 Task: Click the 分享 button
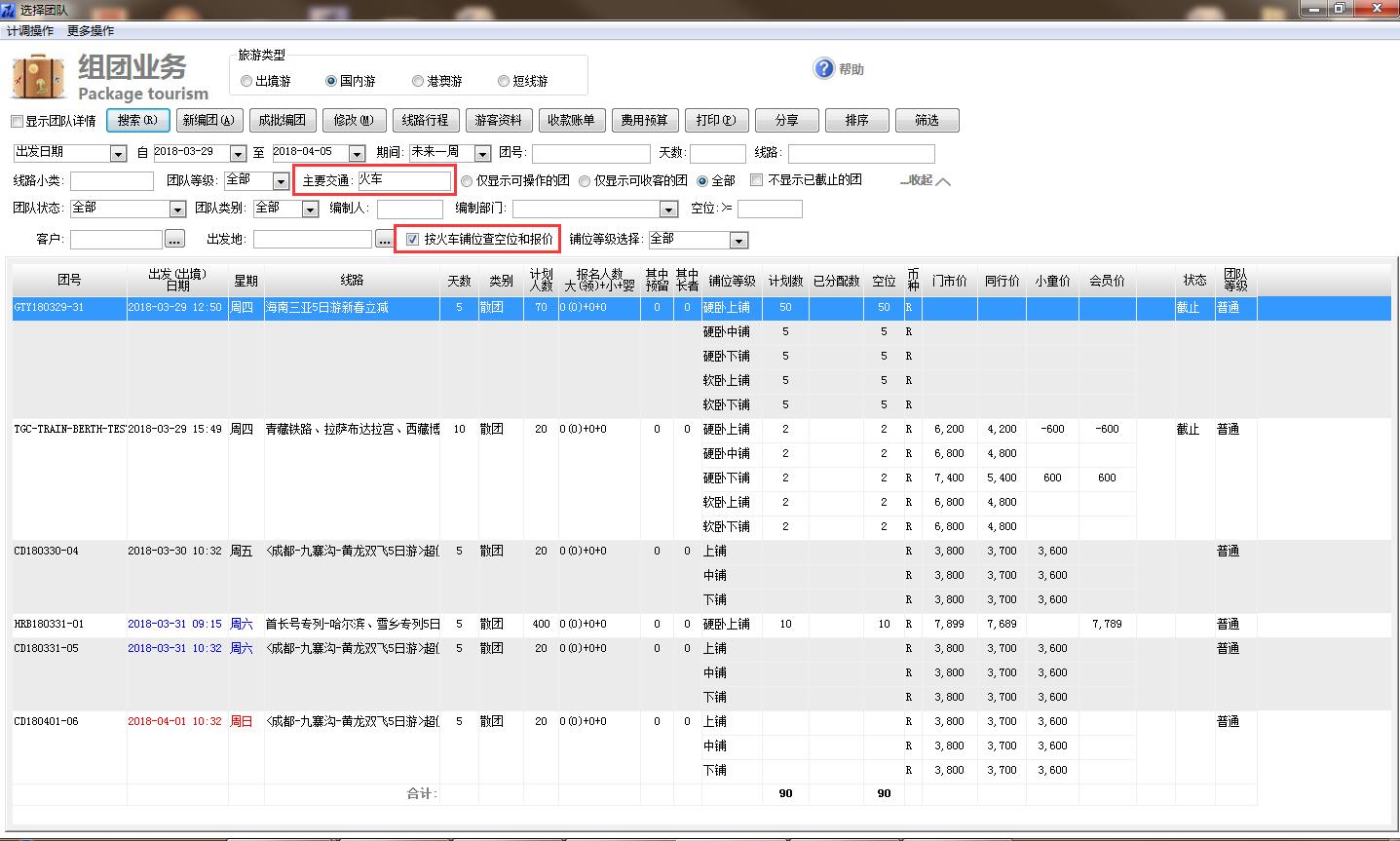787,120
